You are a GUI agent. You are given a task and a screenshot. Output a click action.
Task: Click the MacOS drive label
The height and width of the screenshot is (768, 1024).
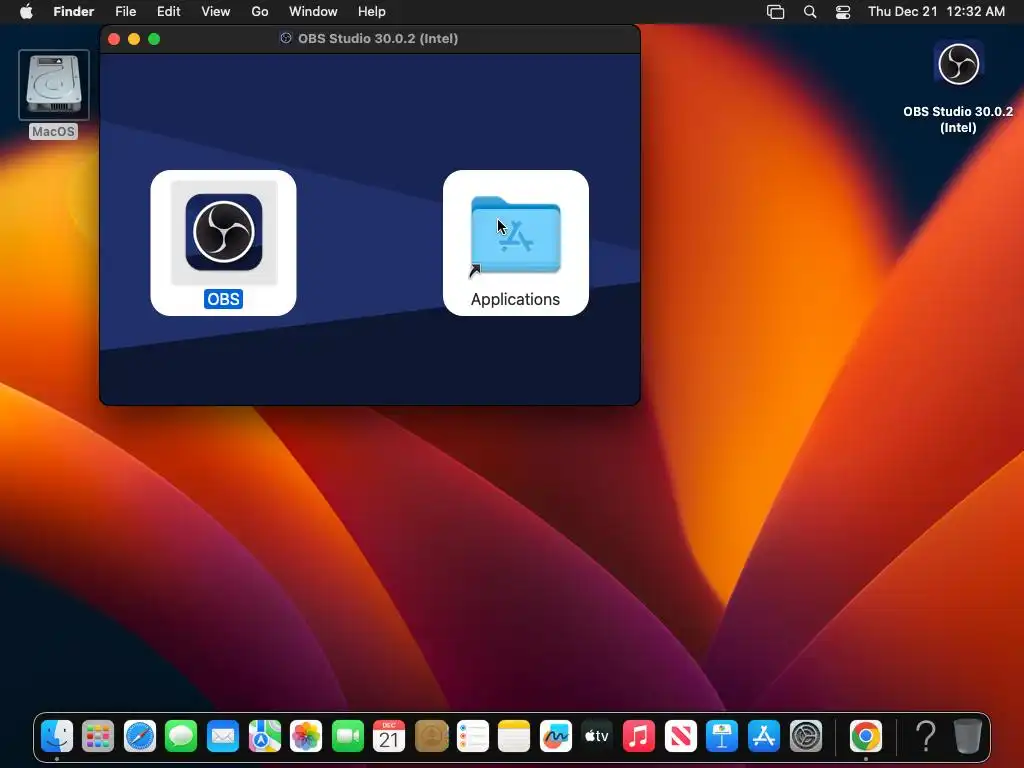54,131
